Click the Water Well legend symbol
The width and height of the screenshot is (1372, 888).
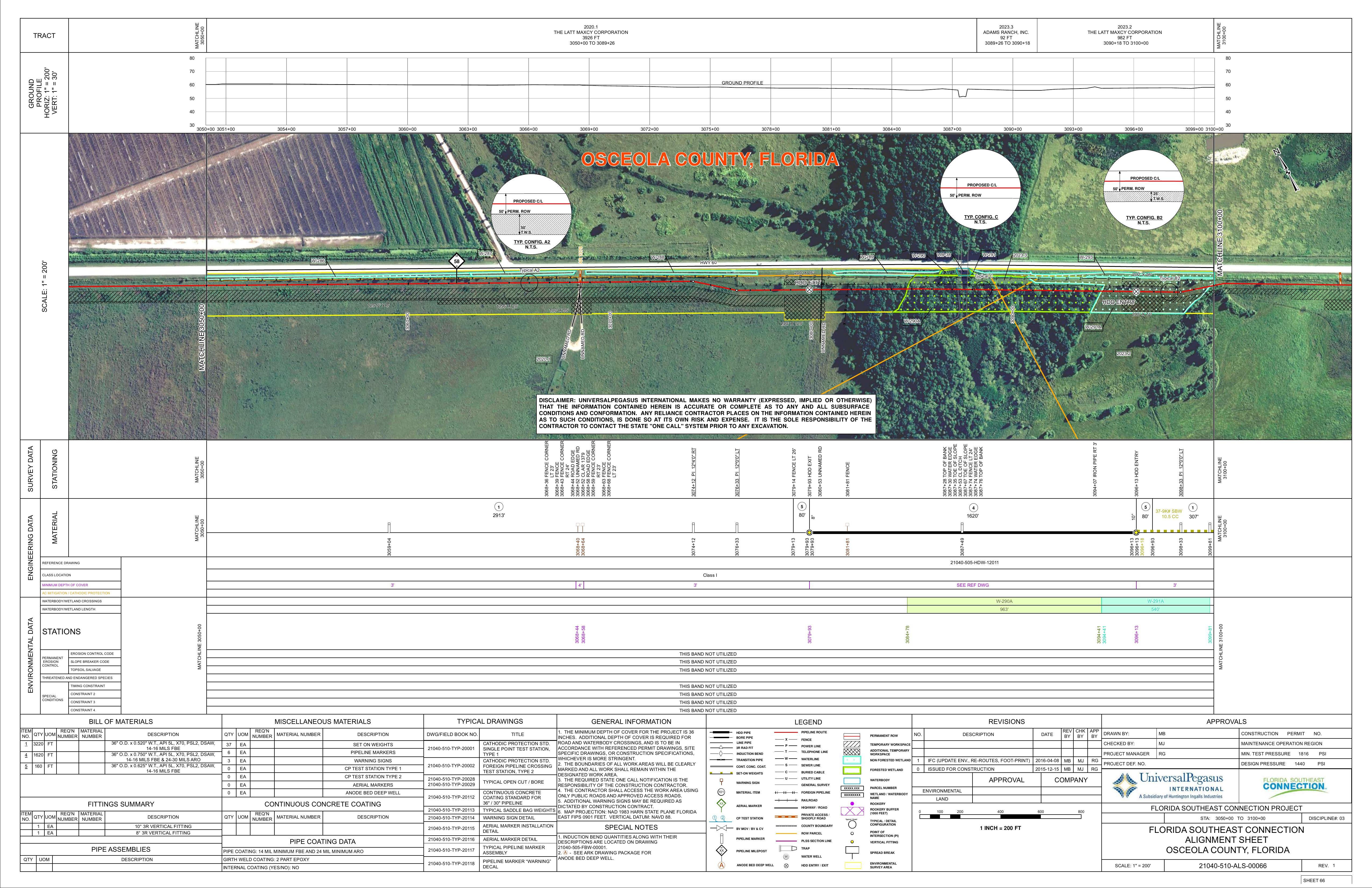786,857
